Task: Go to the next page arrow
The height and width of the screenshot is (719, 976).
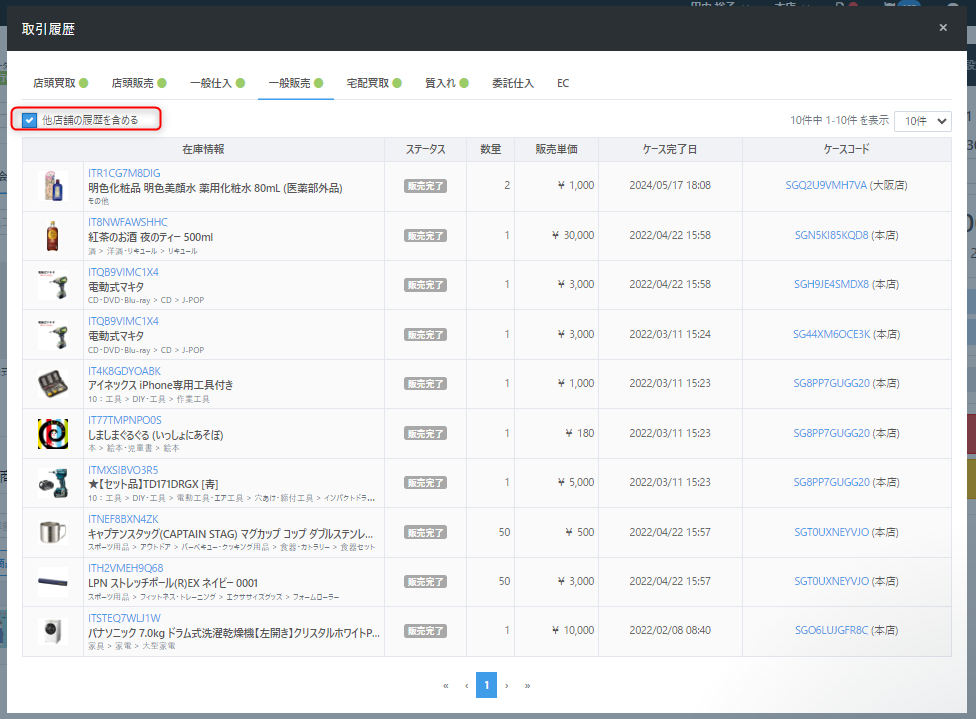Action: pyautogui.click(x=507, y=686)
